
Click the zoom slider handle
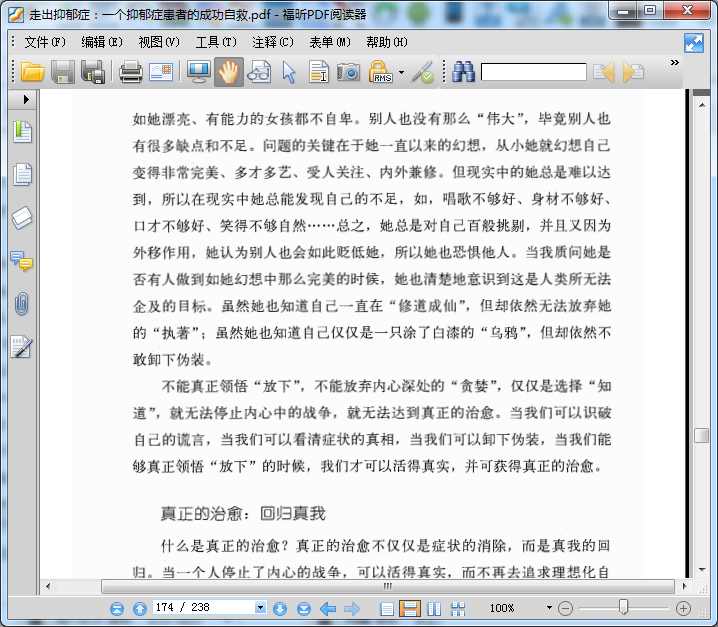tap(623, 607)
